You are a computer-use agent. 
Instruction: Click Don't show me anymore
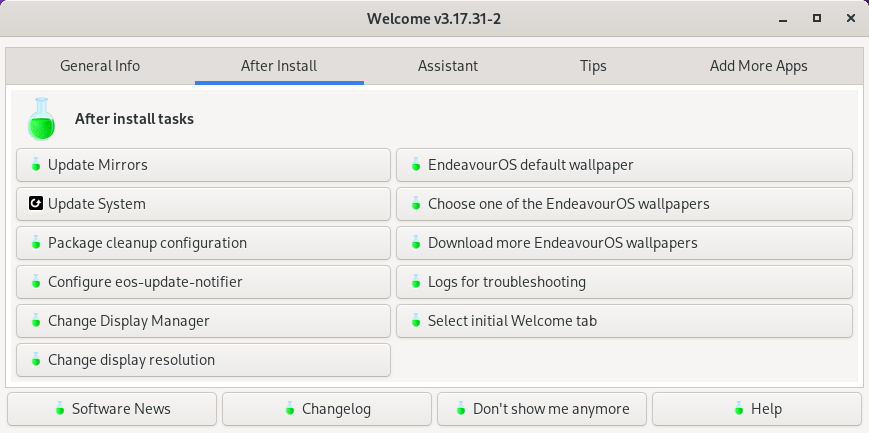[x=542, y=409]
